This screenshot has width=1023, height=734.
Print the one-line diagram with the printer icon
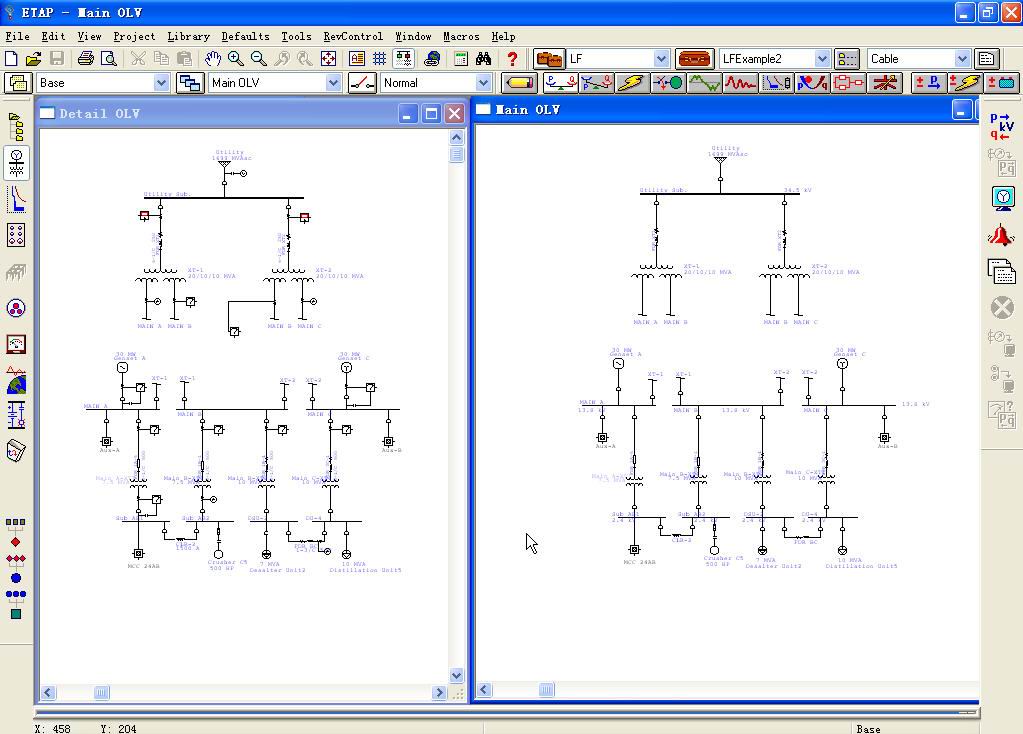click(x=85, y=59)
